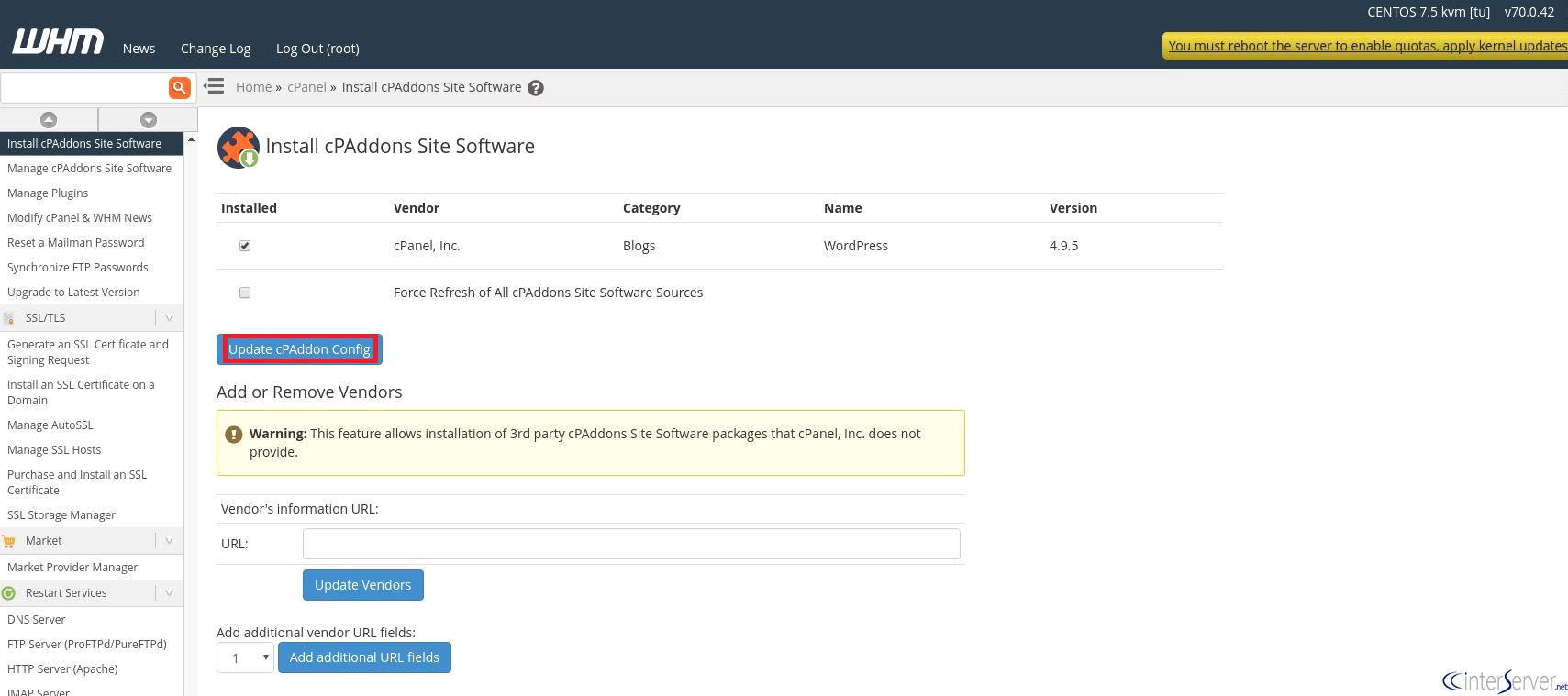
Task: Collapse the Restart Services section chevron
Action: [169, 593]
